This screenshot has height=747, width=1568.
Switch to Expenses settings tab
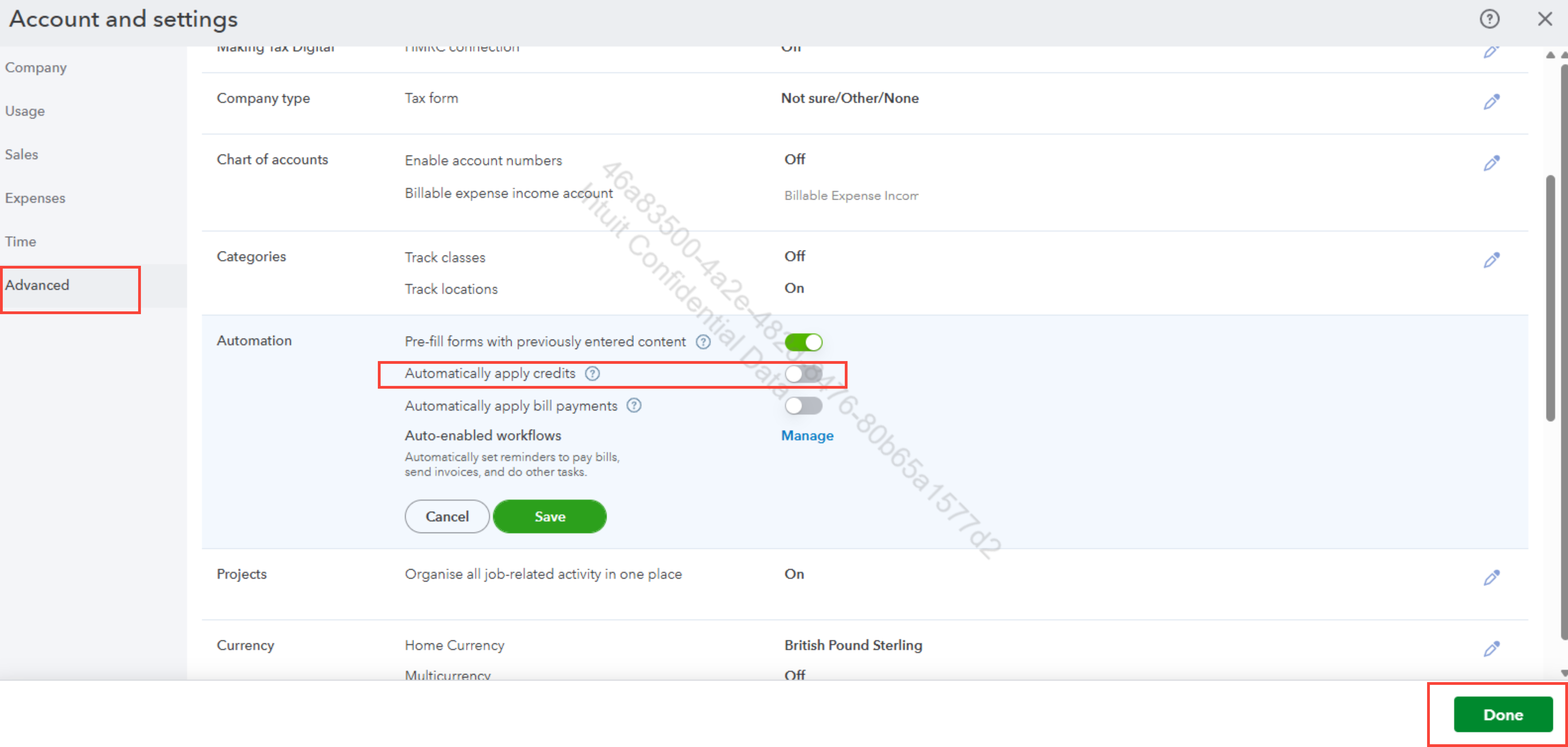click(x=35, y=198)
